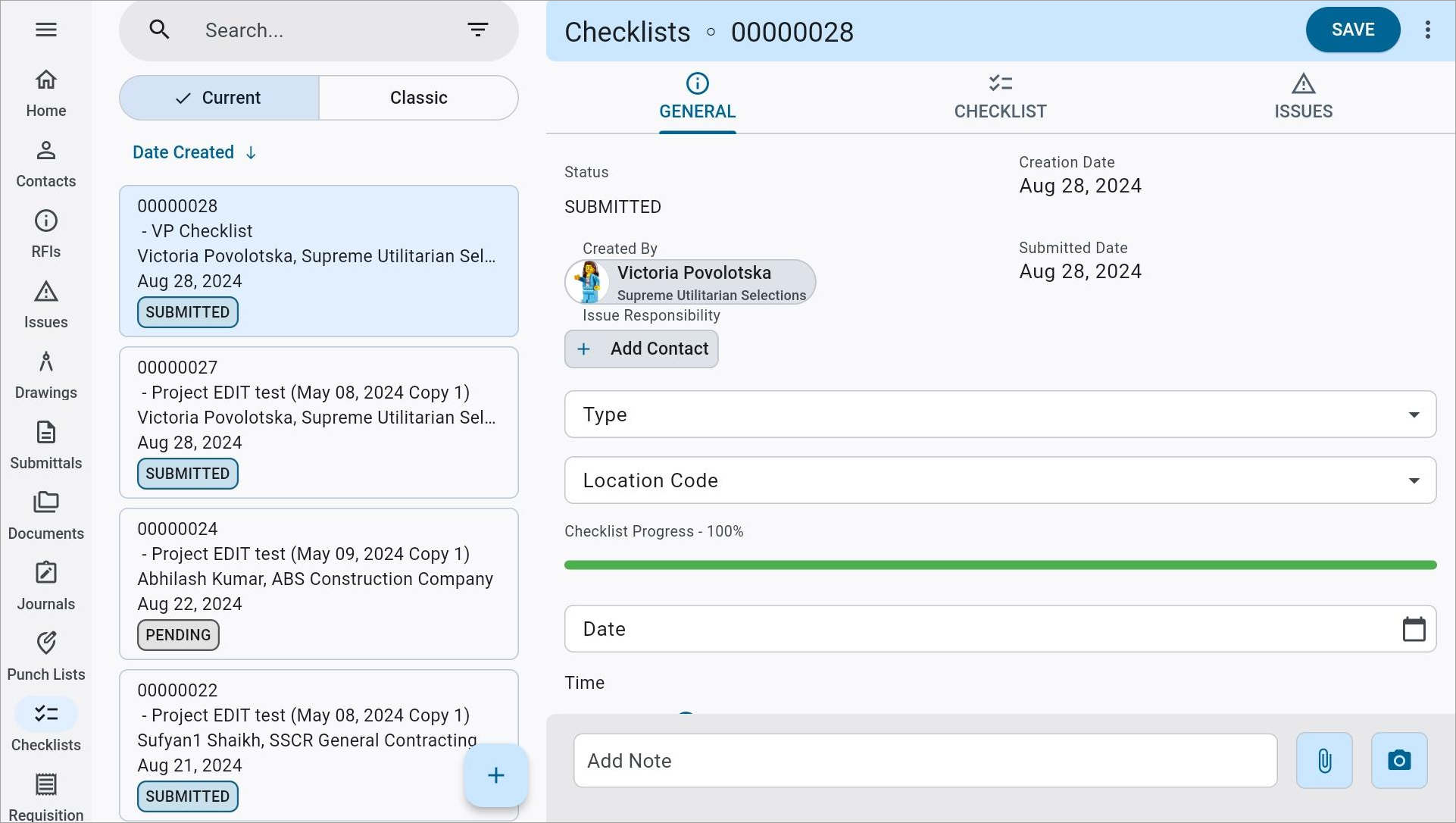Screen dimensions: 1456x823
Task: Open search filter options icon
Action: click(477, 30)
